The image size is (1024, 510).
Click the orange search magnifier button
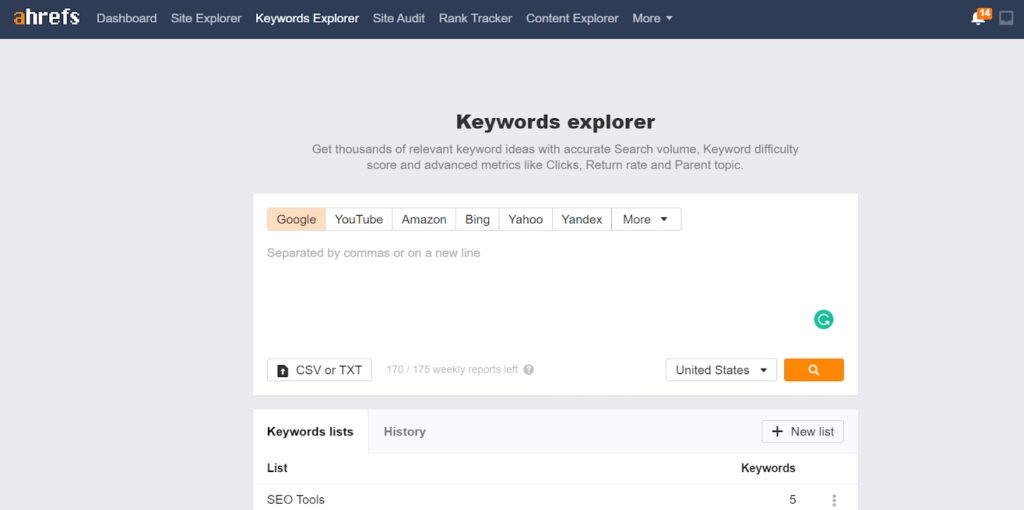pyautogui.click(x=814, y=370)
